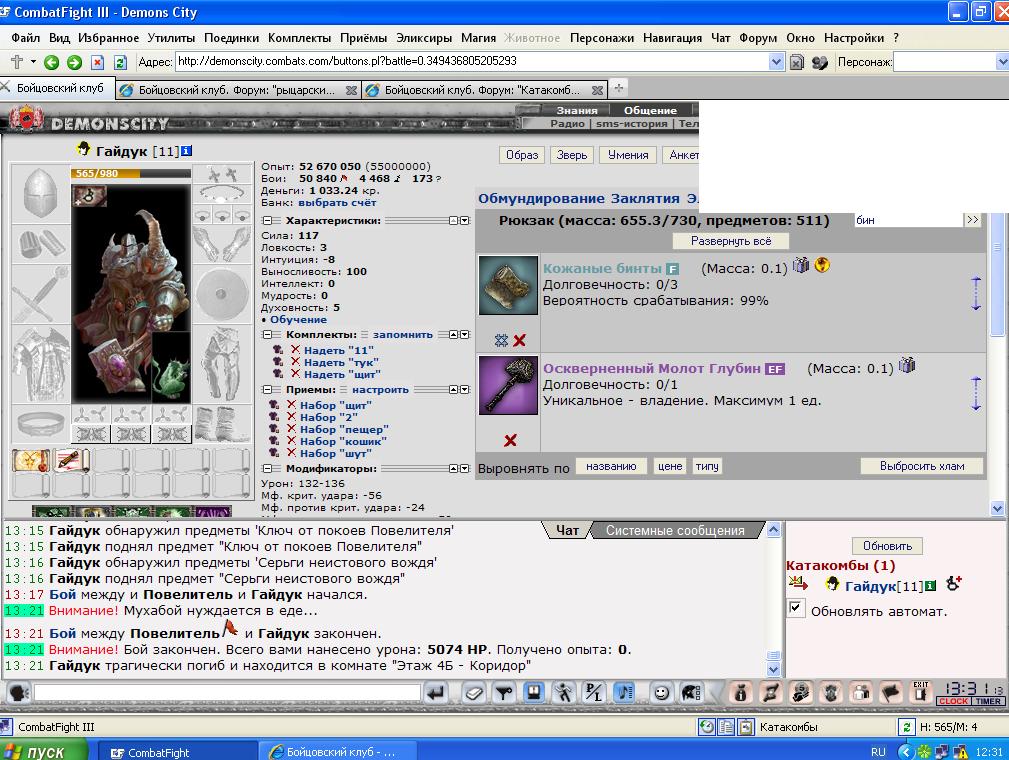1009x760 pixels.
Task: Click gift icon beside Оскверненный Молот mass
Action: coord(907,365)
